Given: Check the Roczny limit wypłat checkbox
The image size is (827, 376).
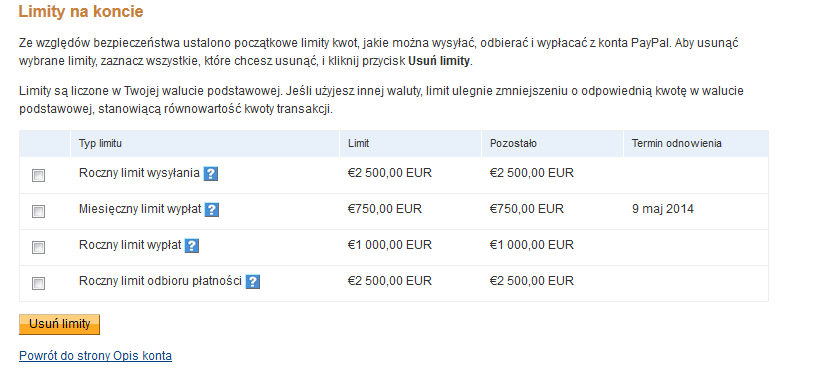Looking at the screenshot, I should (x=39, y=247).
